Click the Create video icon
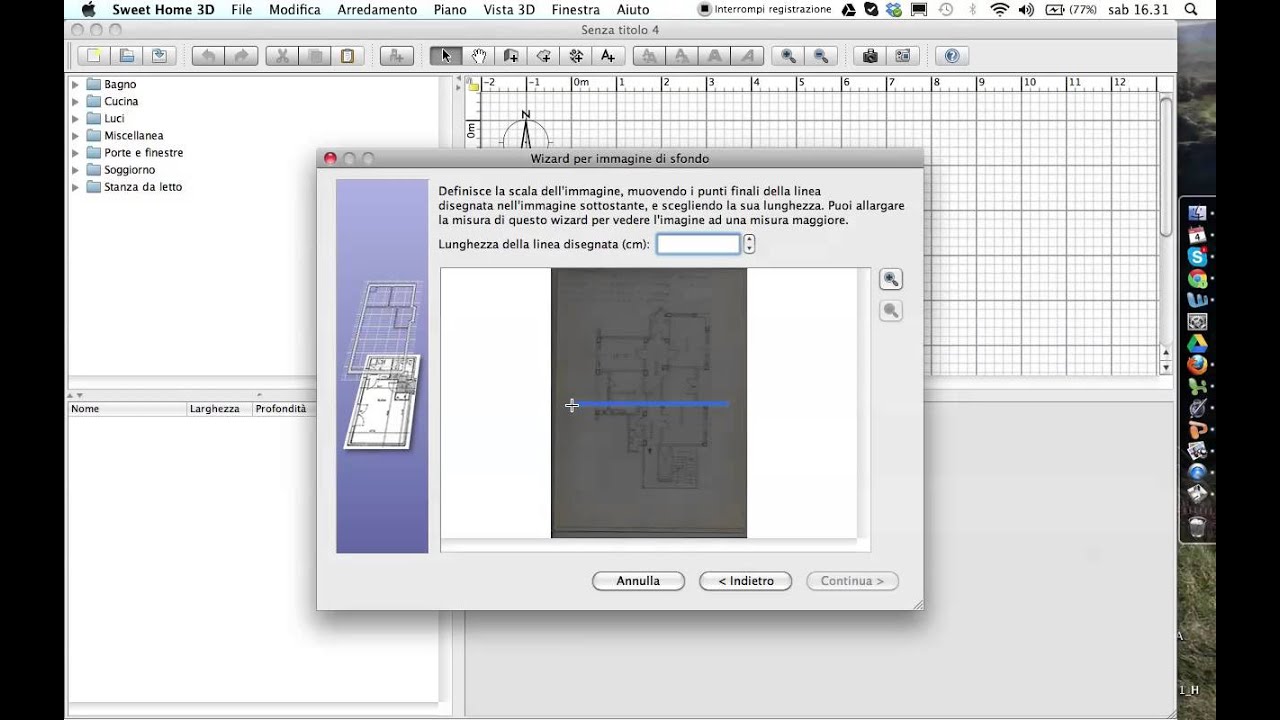This screenshot has width=1280, height=720. point(903,56)
